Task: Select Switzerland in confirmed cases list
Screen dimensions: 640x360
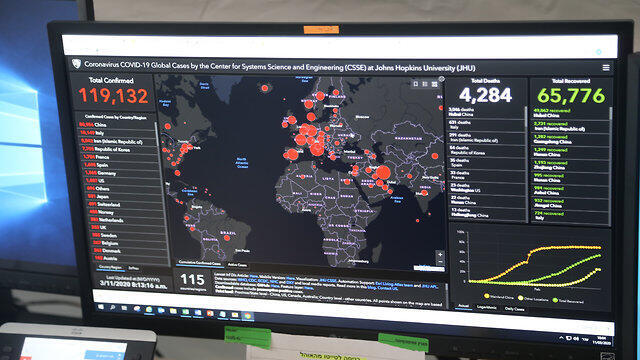Action: (124, 204)
